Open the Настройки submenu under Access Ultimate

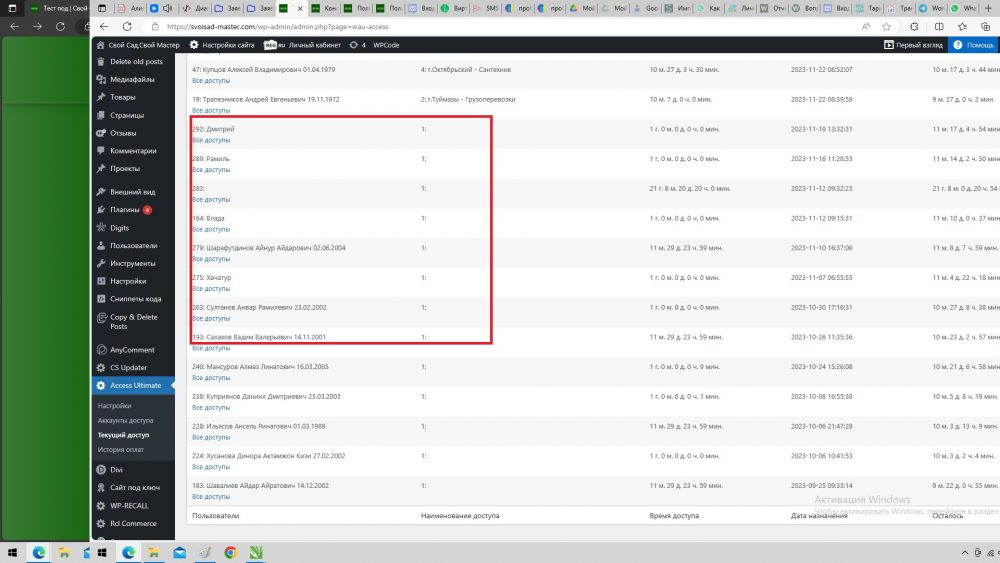(114, 406)
